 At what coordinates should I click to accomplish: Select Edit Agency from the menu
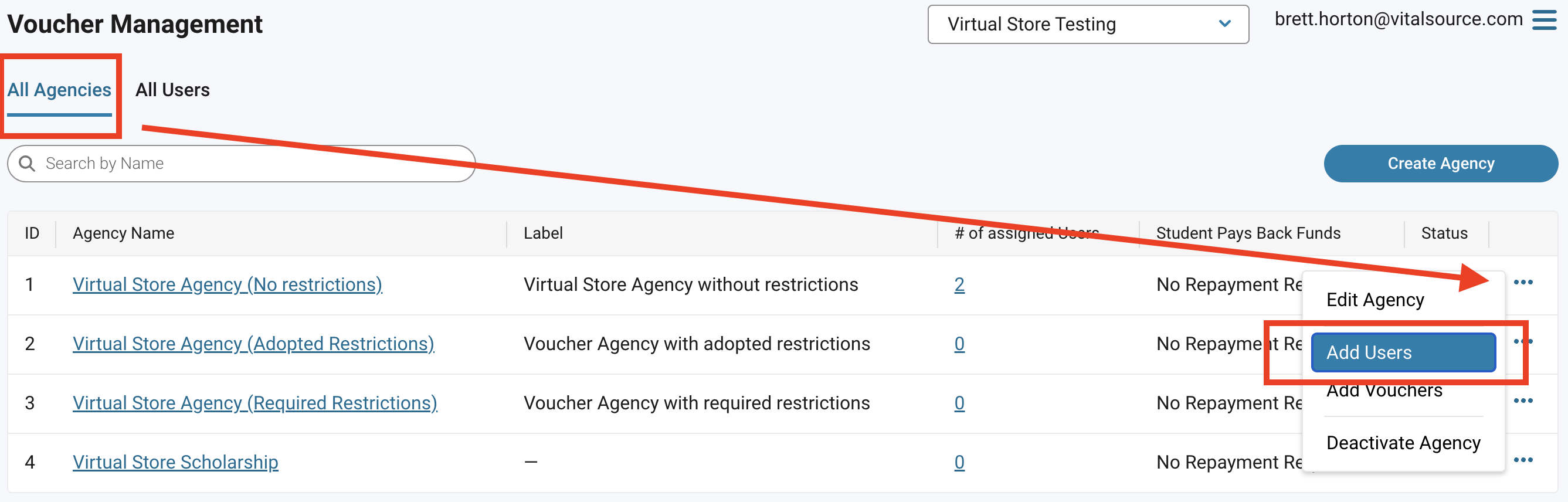click(x=1375, y=300)
